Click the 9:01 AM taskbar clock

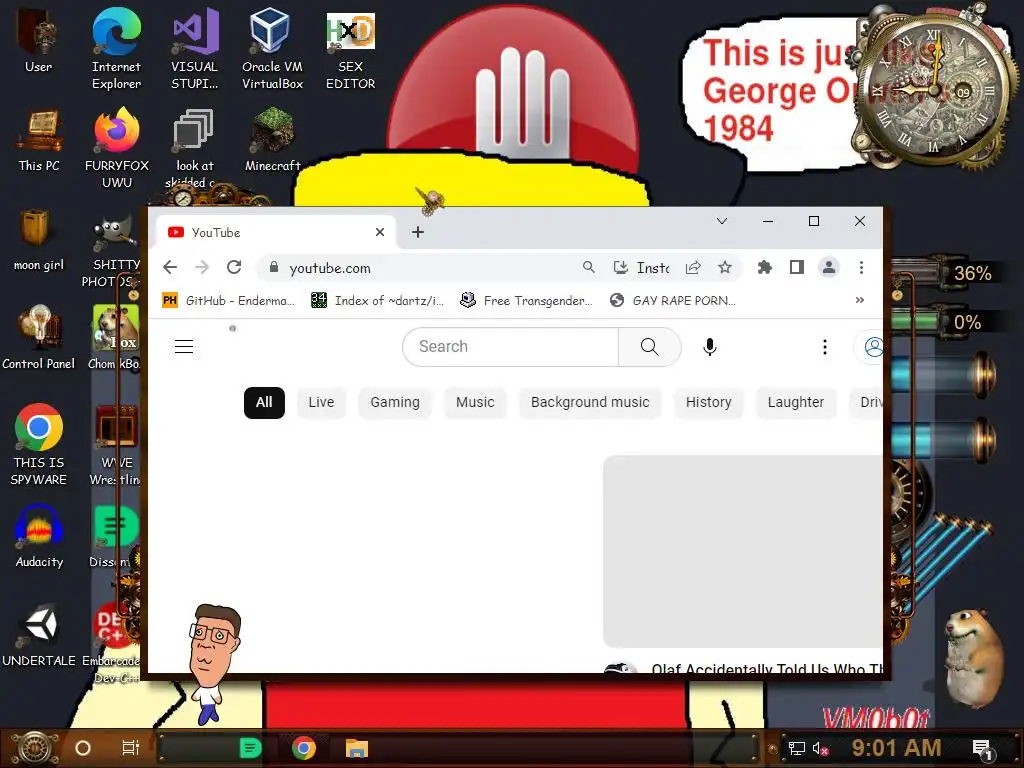tap(896, 748)
